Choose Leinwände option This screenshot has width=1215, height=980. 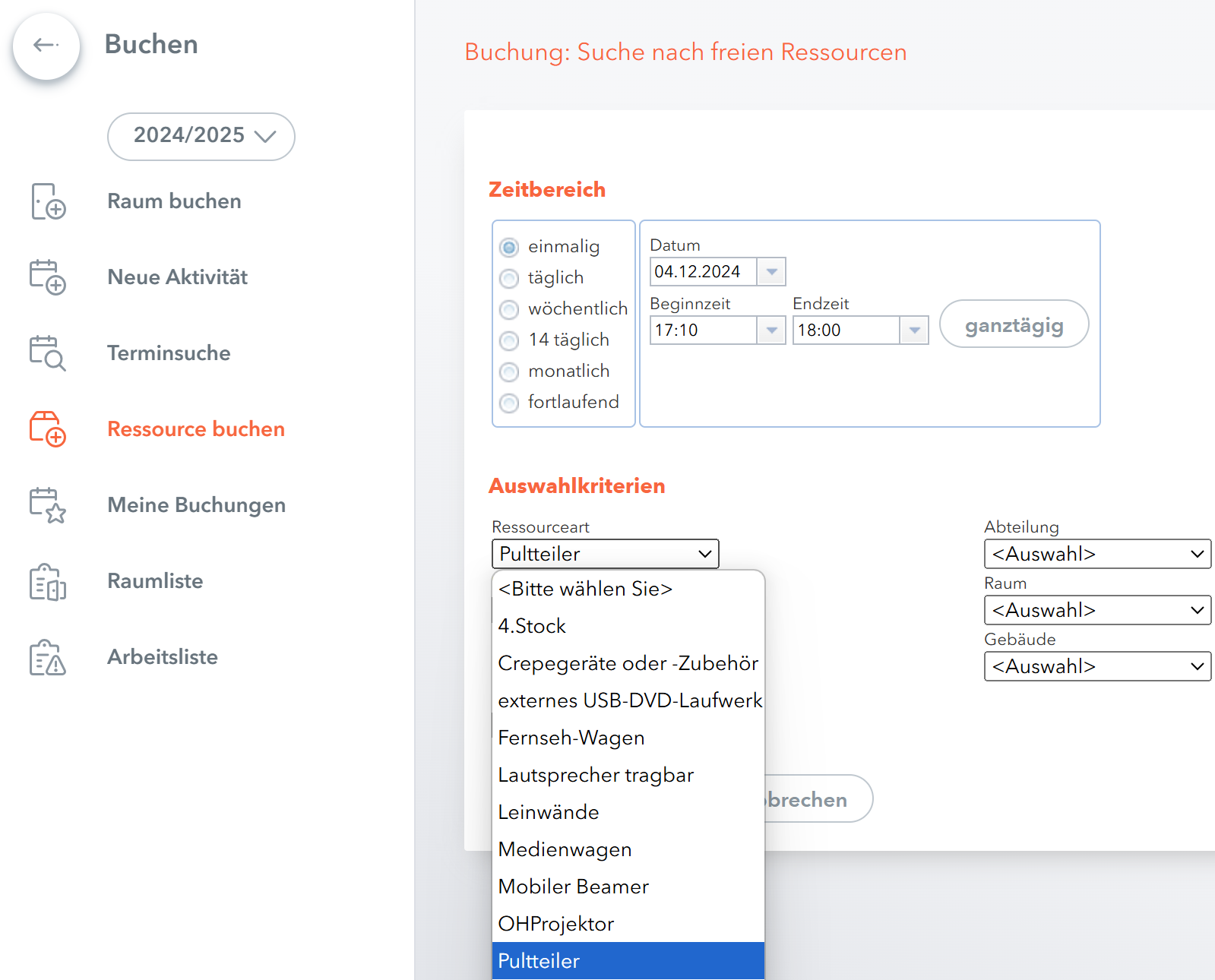pyautogui.click(x=628, y=812)
